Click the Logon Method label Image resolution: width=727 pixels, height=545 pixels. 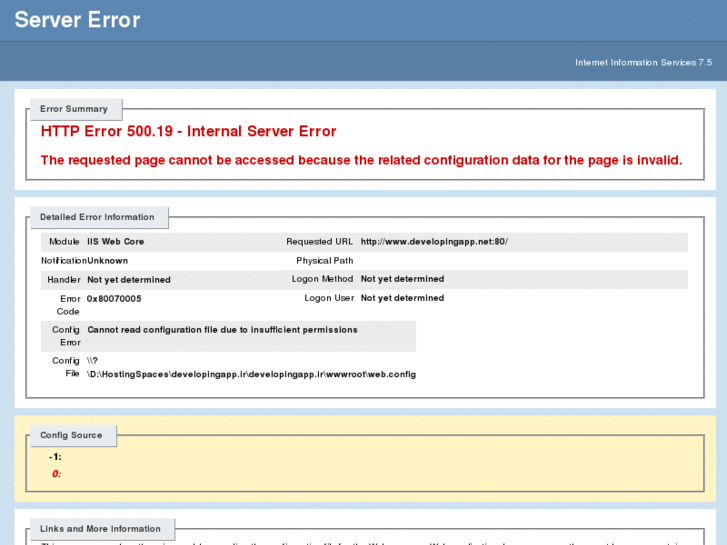tap(322, 279)
